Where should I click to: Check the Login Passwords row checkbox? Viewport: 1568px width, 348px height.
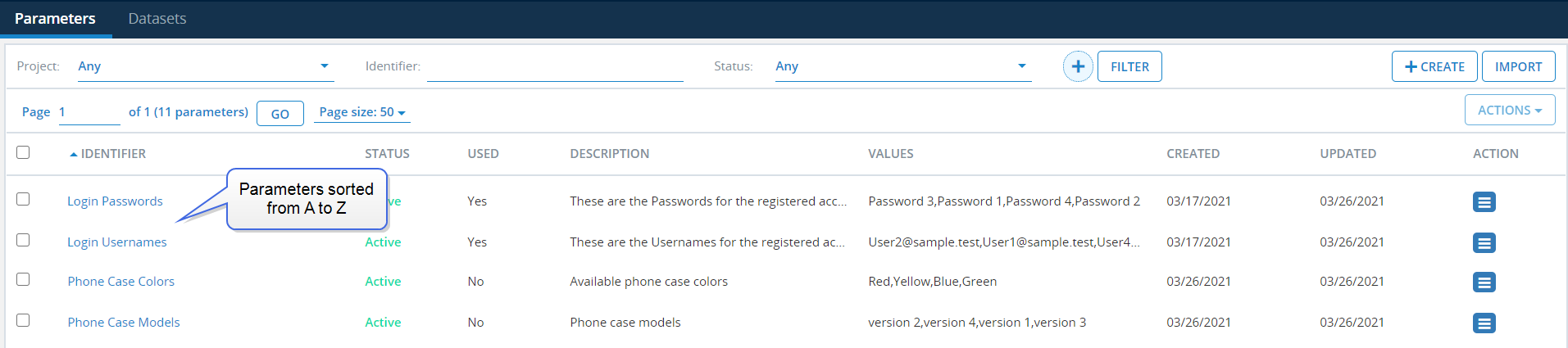click(23, 199)
